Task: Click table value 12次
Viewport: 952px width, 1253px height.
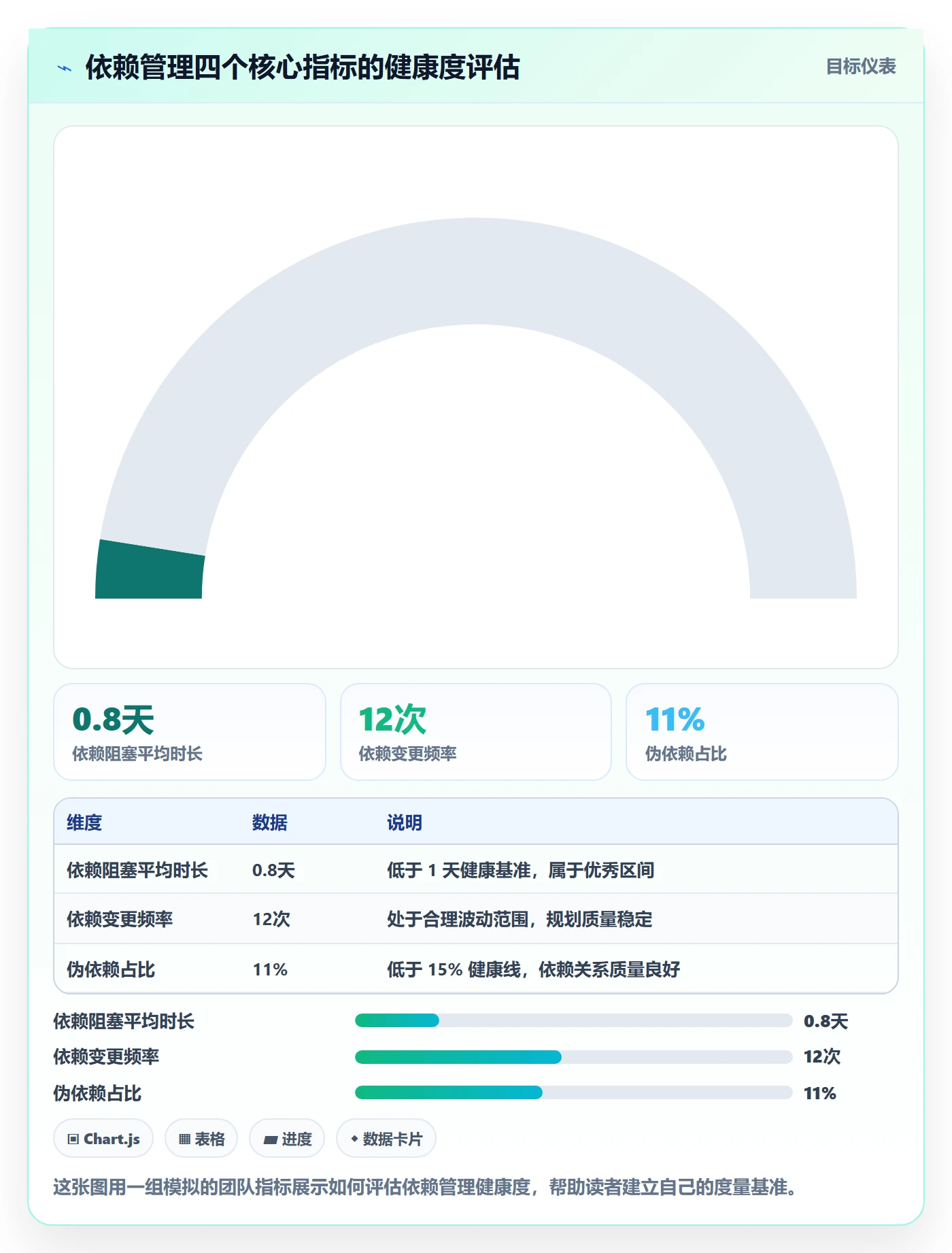Action: (x=271, y=919)
